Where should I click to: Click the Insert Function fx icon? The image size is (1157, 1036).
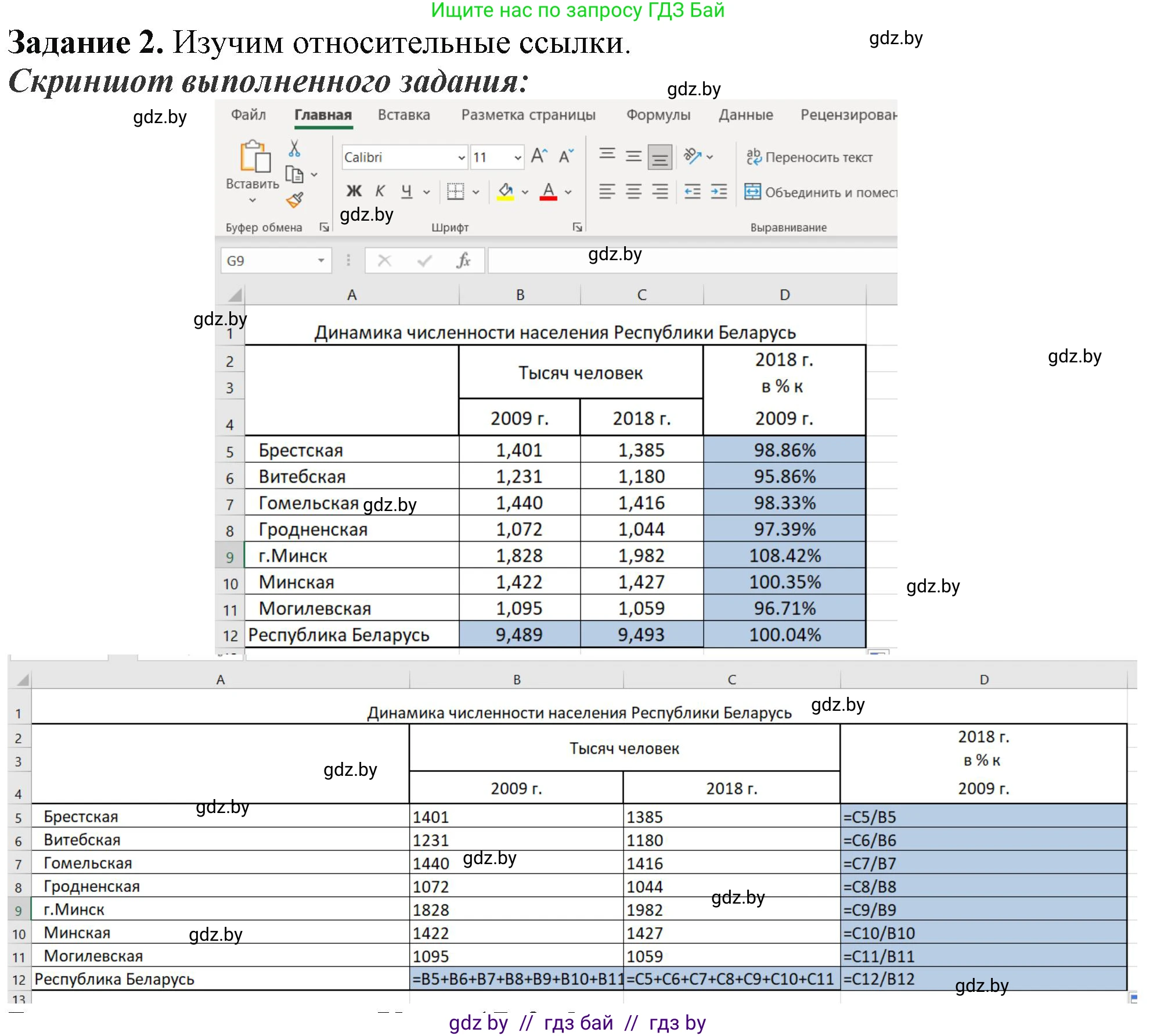(463, 261)
